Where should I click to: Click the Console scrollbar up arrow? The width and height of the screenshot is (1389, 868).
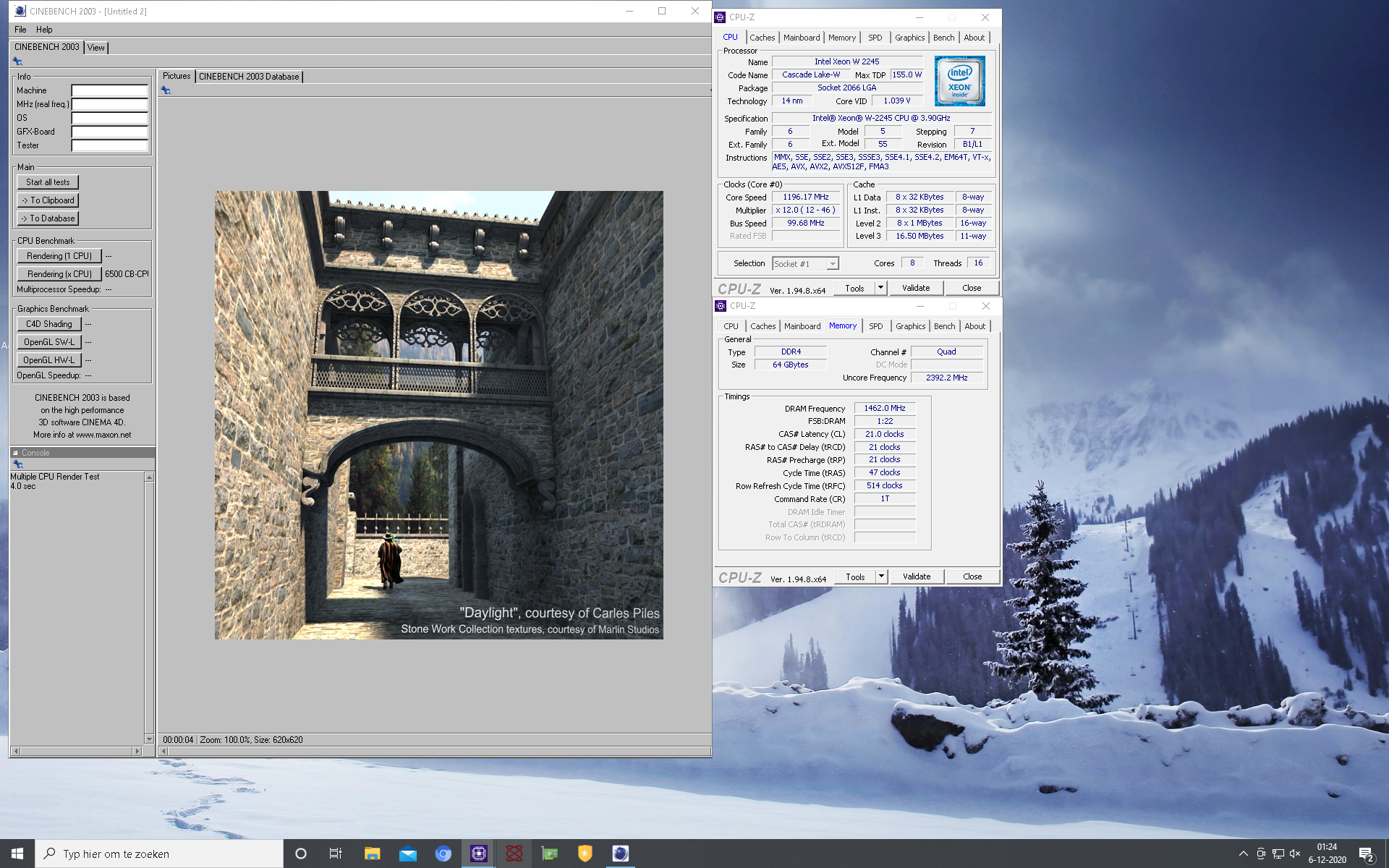tap(149, 477)
